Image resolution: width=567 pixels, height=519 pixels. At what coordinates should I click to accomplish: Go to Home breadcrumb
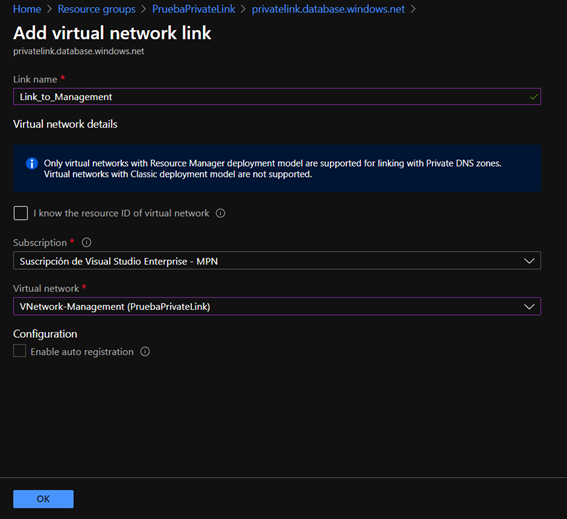tap(27, 9)
